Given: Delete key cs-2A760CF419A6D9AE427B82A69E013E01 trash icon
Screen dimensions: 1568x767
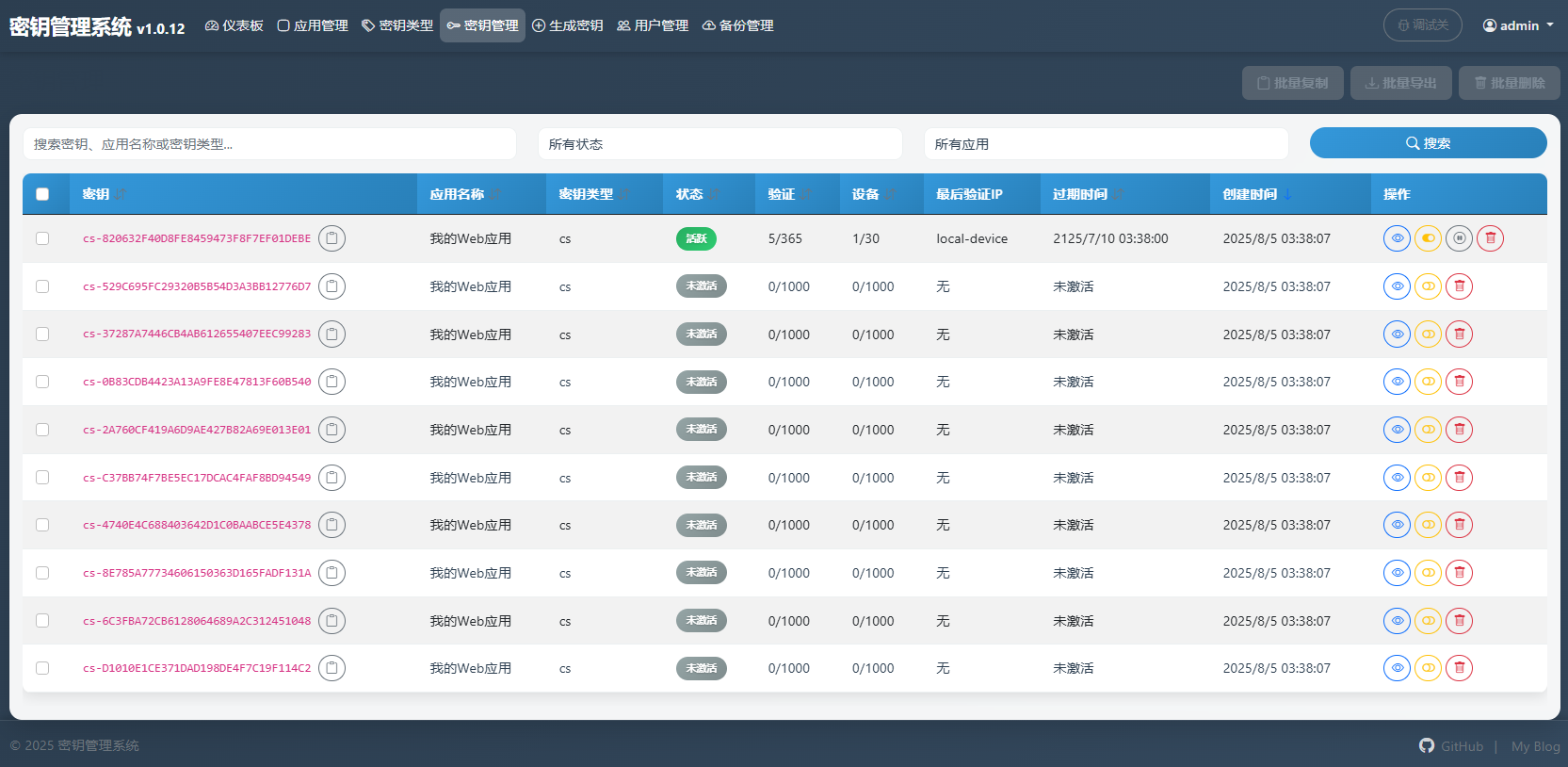Looking at the screenshot, I should (1459, 430).
